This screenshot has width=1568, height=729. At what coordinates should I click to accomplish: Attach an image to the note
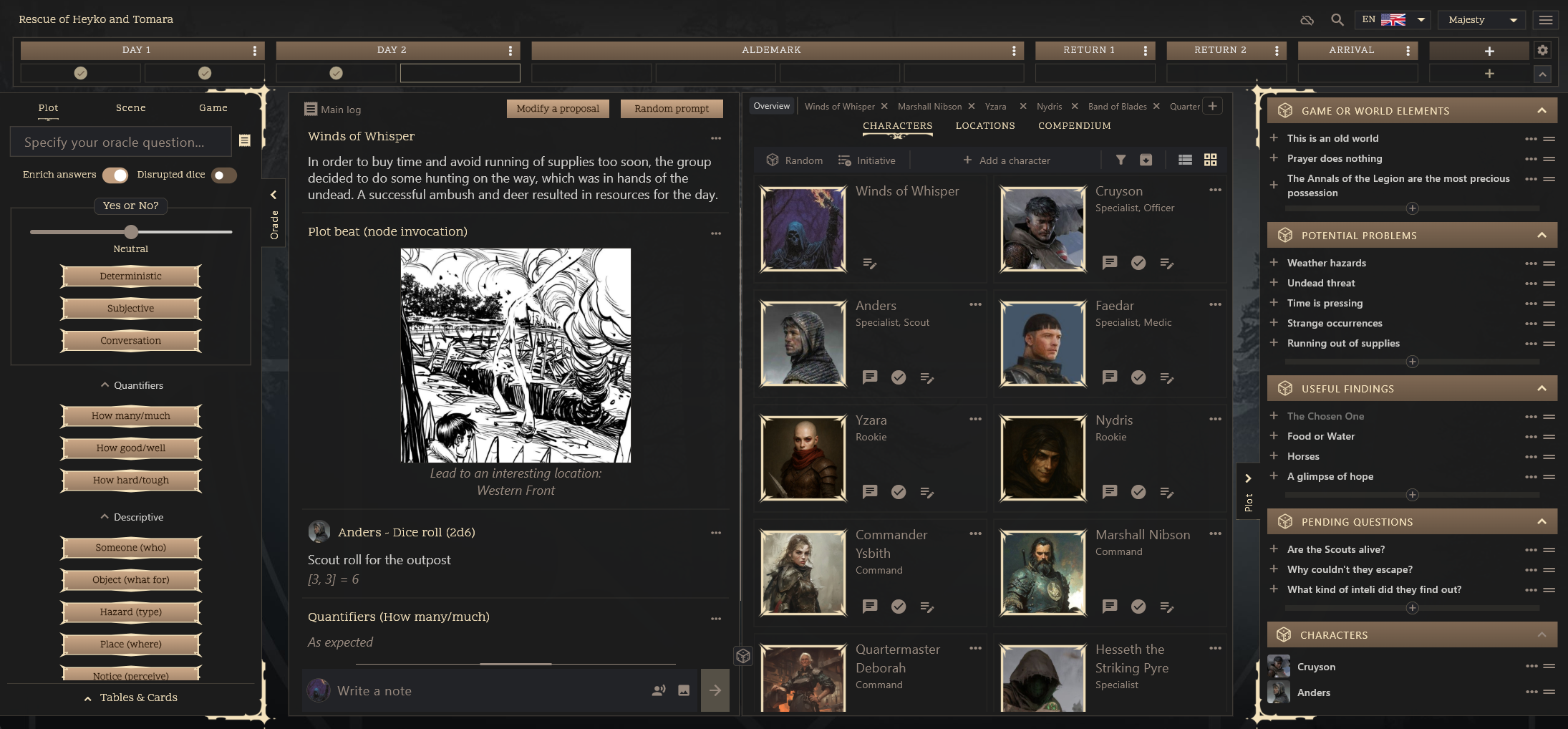pos(683,690)
